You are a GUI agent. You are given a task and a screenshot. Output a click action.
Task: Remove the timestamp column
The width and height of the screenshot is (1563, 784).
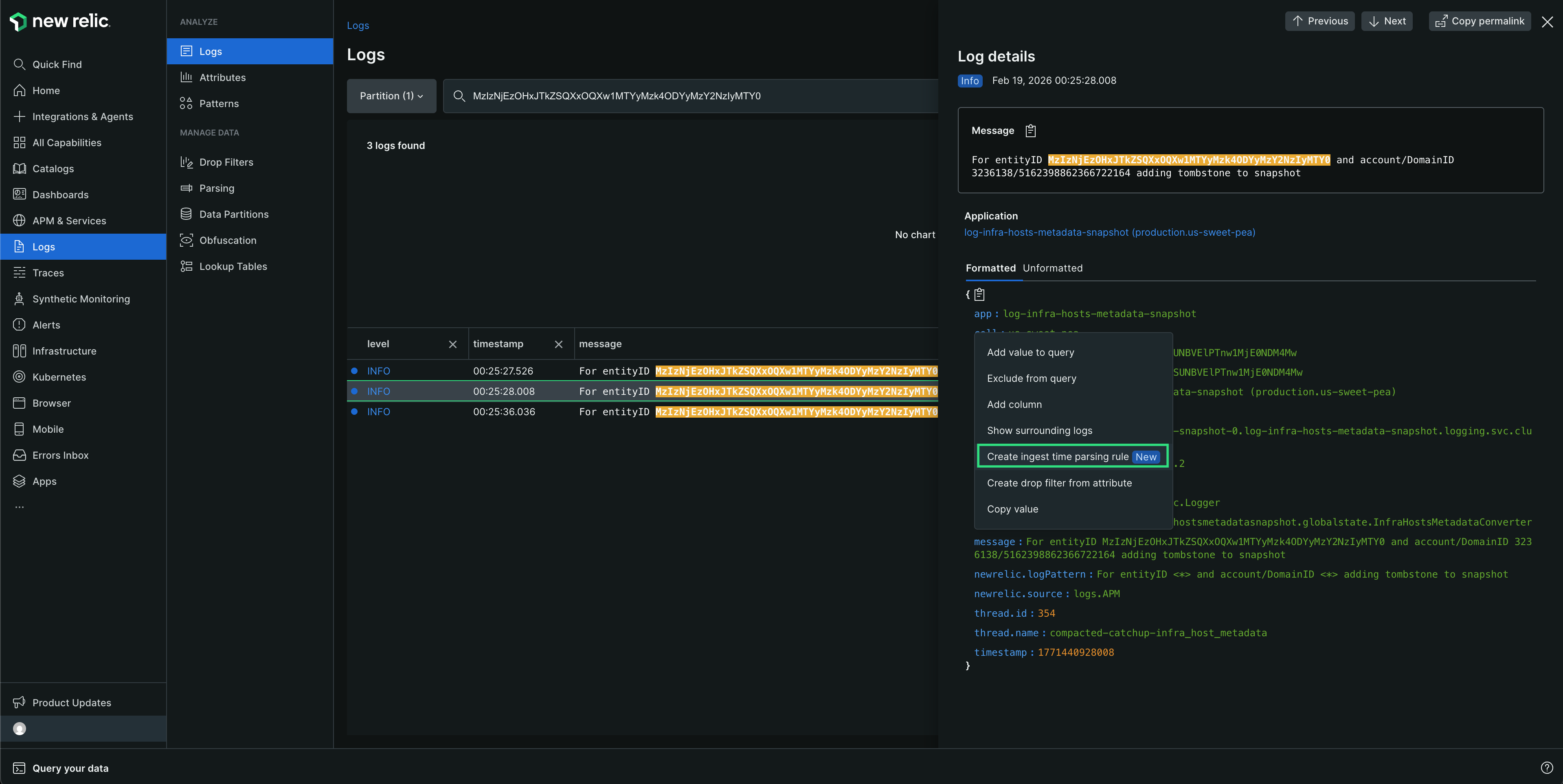coord(558,344)
